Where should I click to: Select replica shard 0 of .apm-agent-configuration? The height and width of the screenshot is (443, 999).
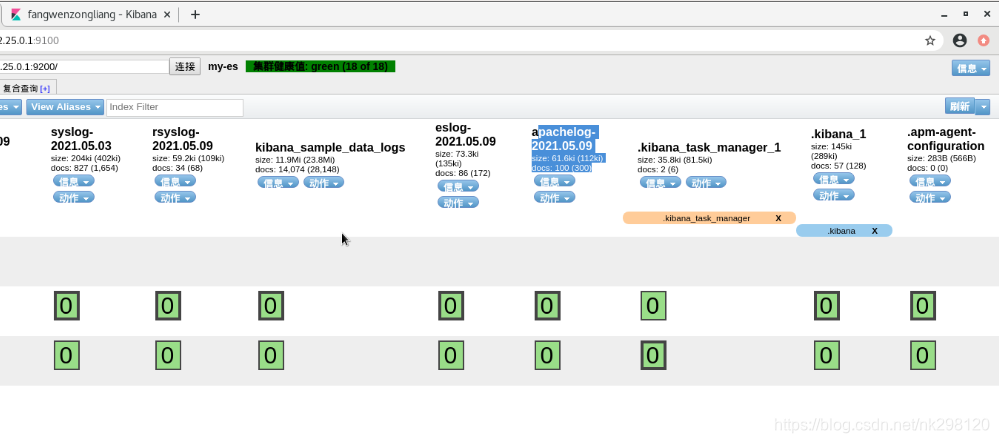pyautogui.click(x=923, y=355)
